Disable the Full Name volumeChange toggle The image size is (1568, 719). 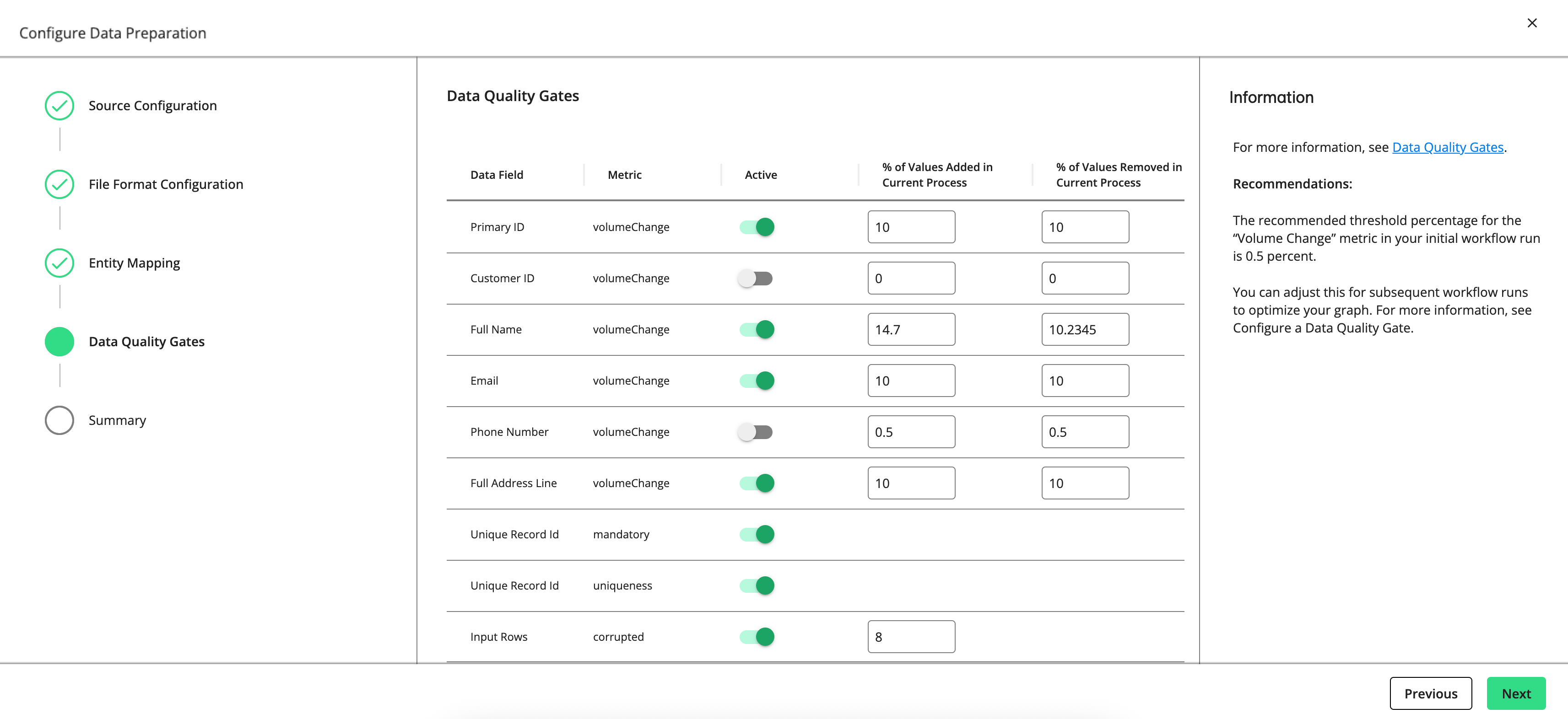(x=756, y=329)
